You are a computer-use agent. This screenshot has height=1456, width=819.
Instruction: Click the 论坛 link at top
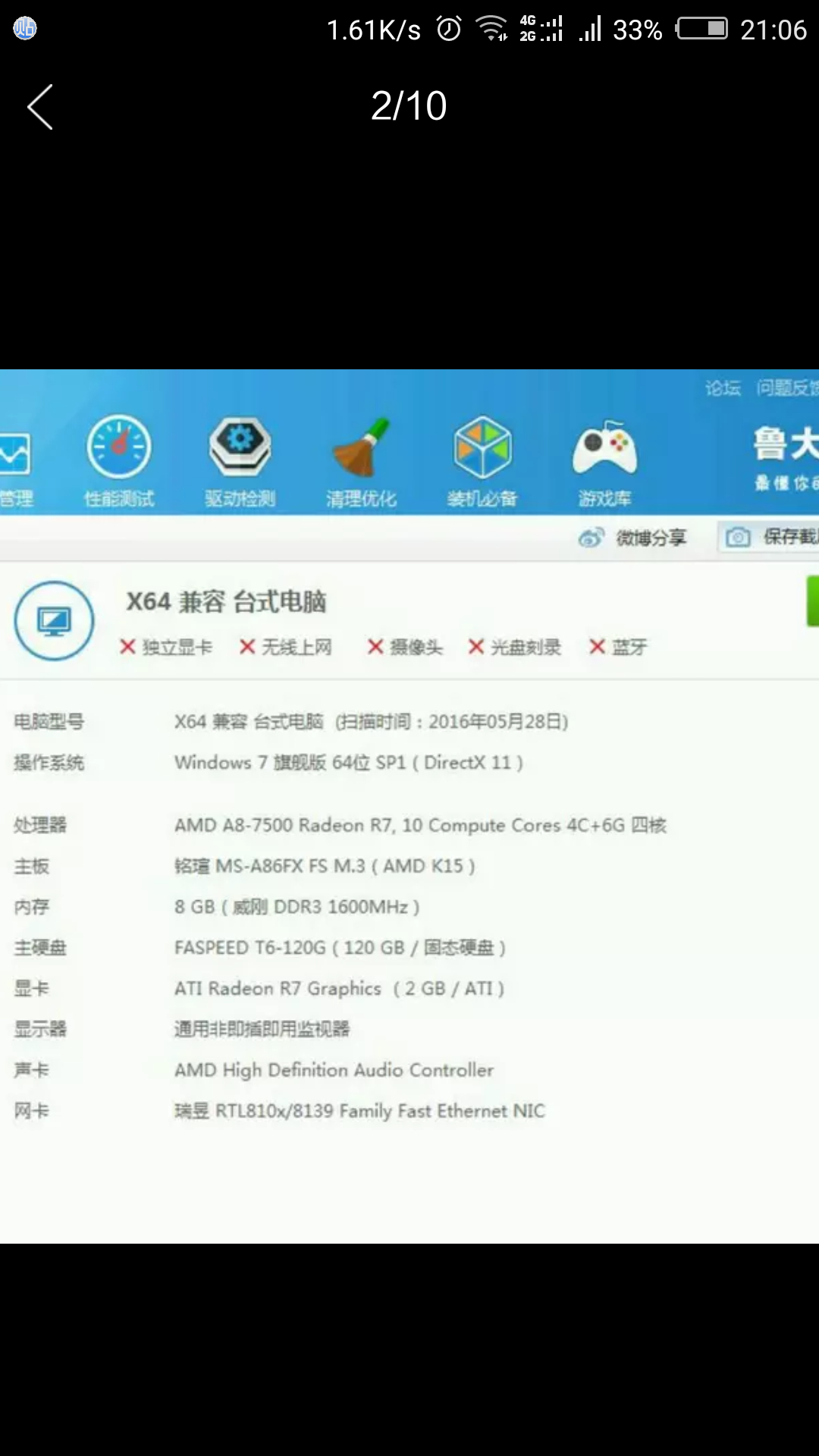point(723,388)
